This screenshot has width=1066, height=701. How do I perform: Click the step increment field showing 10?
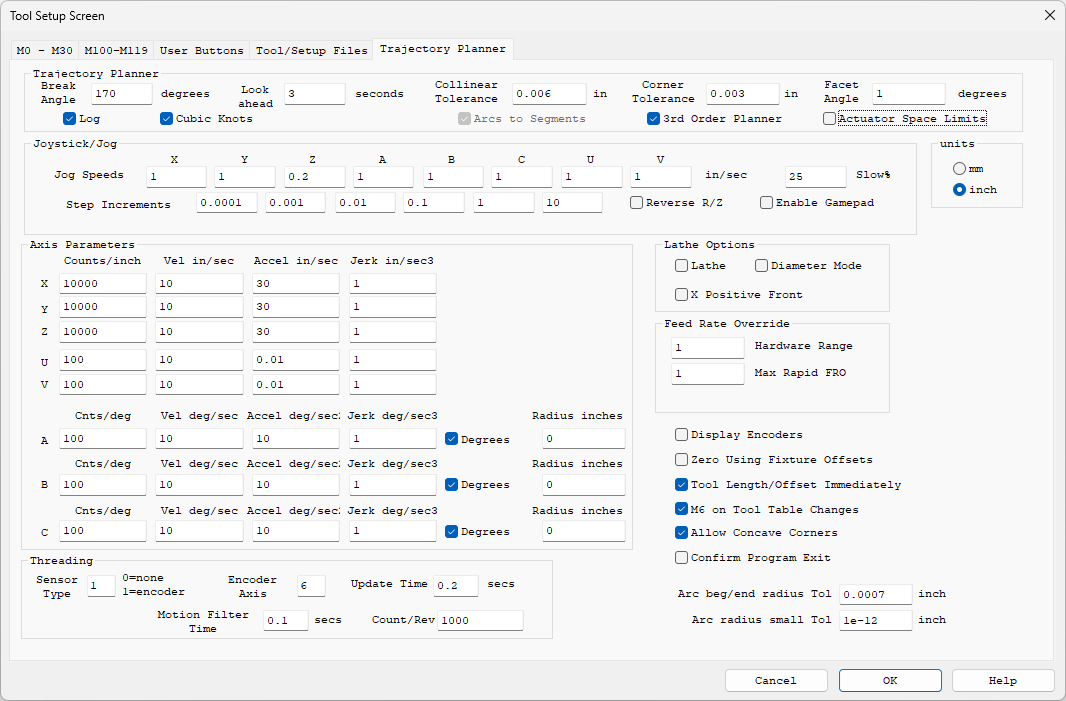tap(572, 203)
